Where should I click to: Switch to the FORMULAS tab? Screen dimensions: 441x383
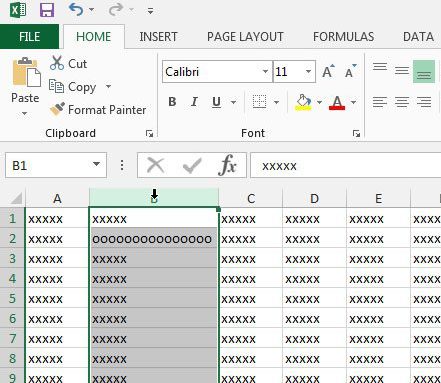point(343,36)
